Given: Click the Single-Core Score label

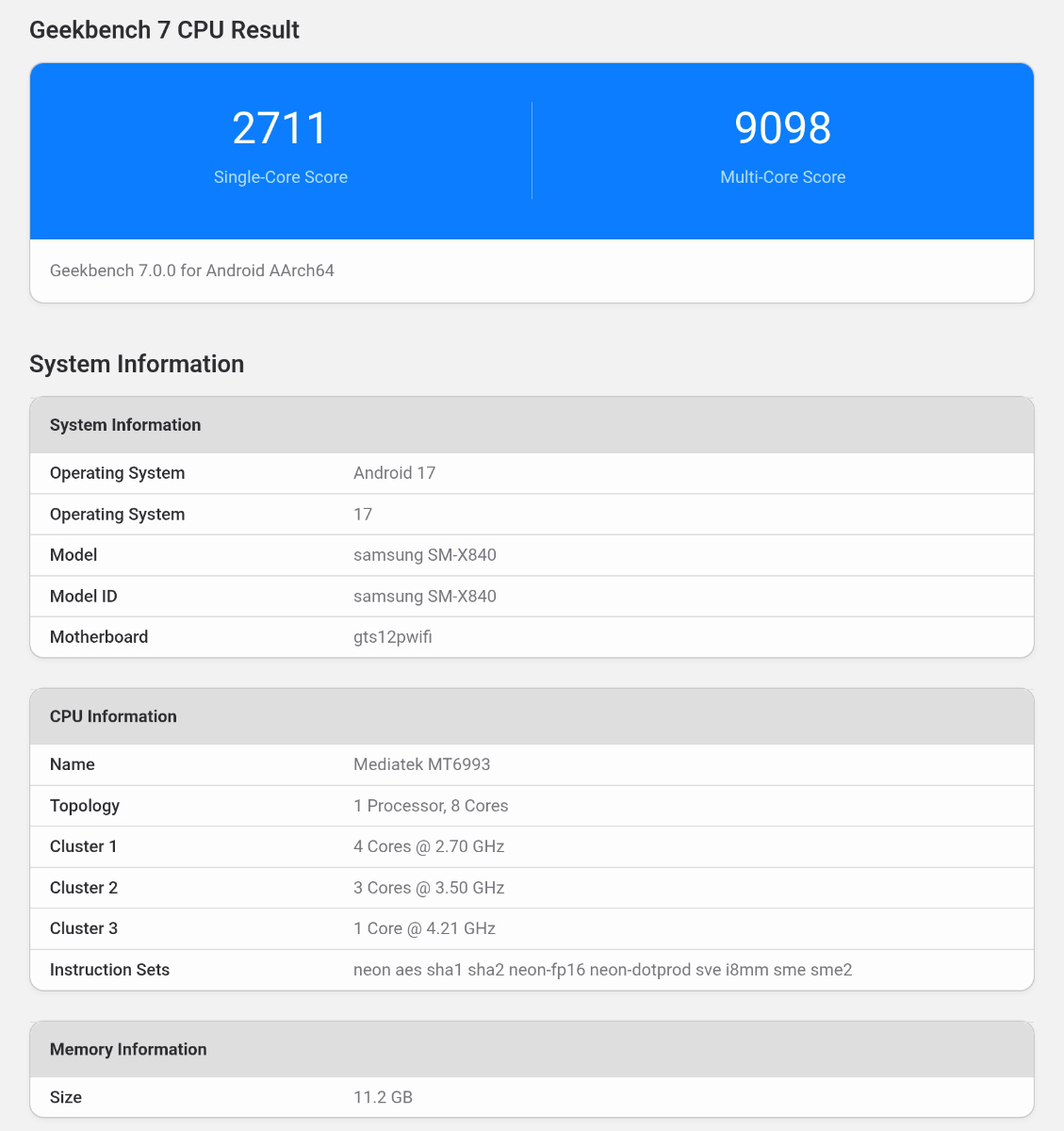Looking at the screenshot, I should (x=280, y=177).
